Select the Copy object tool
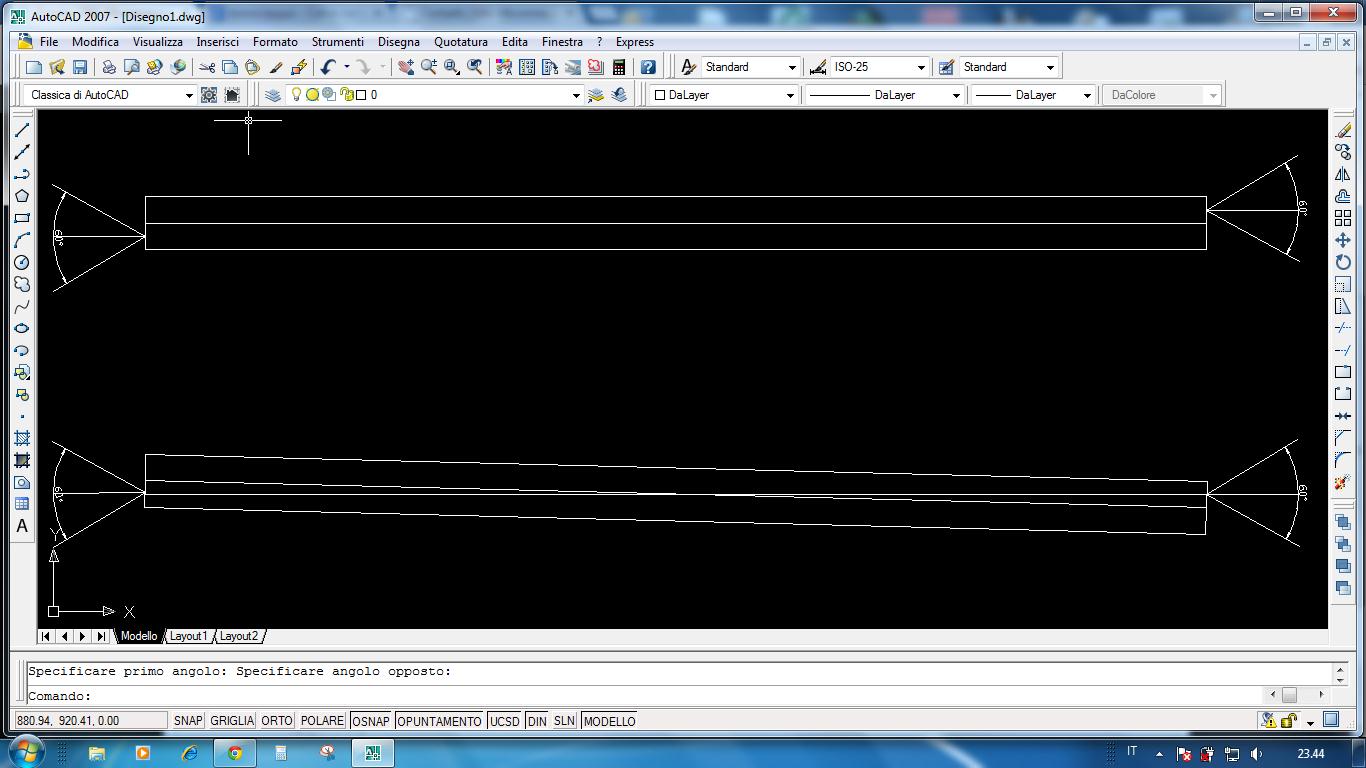This screenshot has height=768, width=1366. pos(1343,152)
